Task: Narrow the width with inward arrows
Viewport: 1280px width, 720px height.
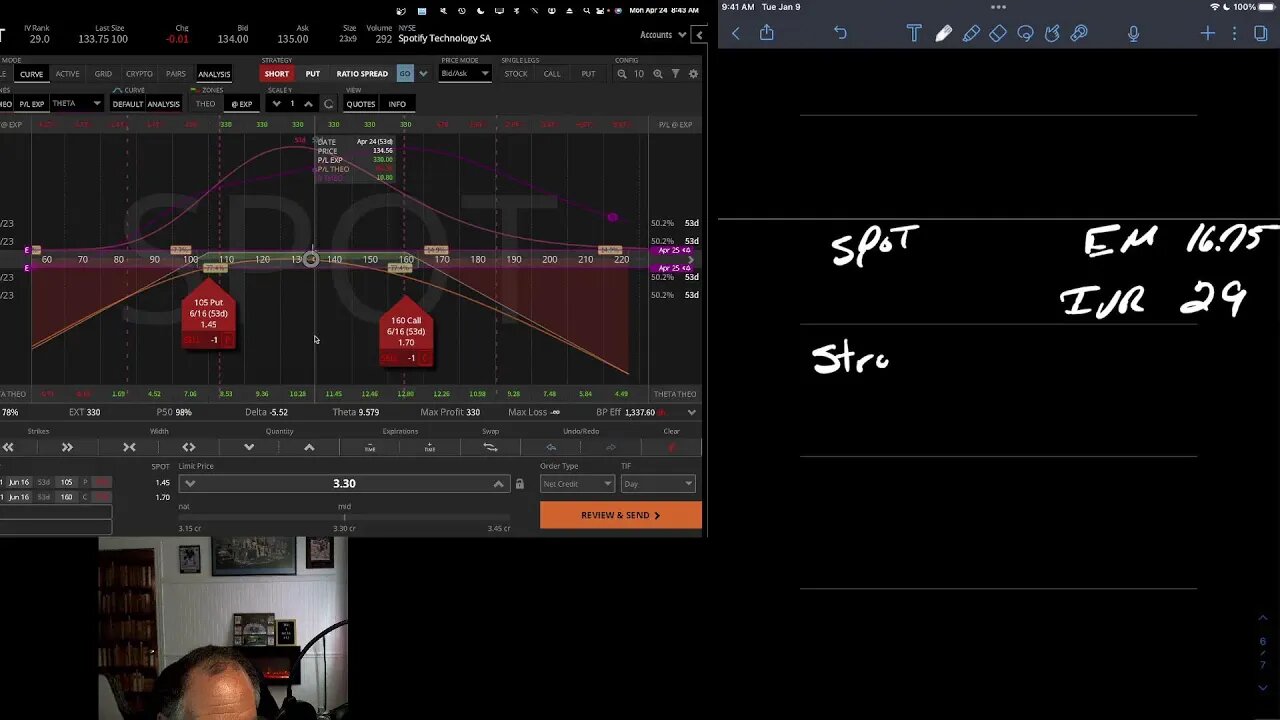Action: 129,447
